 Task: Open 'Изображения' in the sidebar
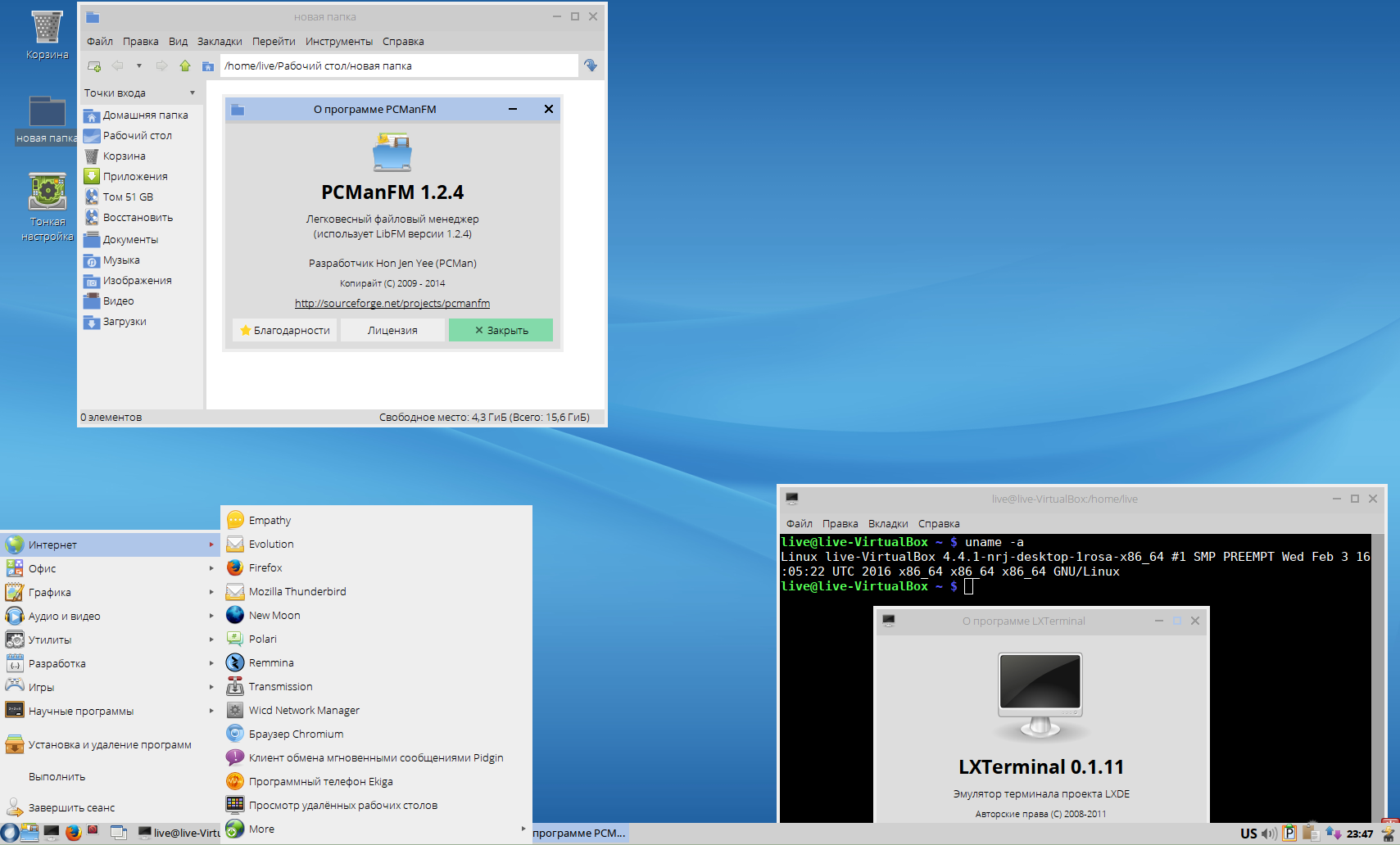pos(141,281)
